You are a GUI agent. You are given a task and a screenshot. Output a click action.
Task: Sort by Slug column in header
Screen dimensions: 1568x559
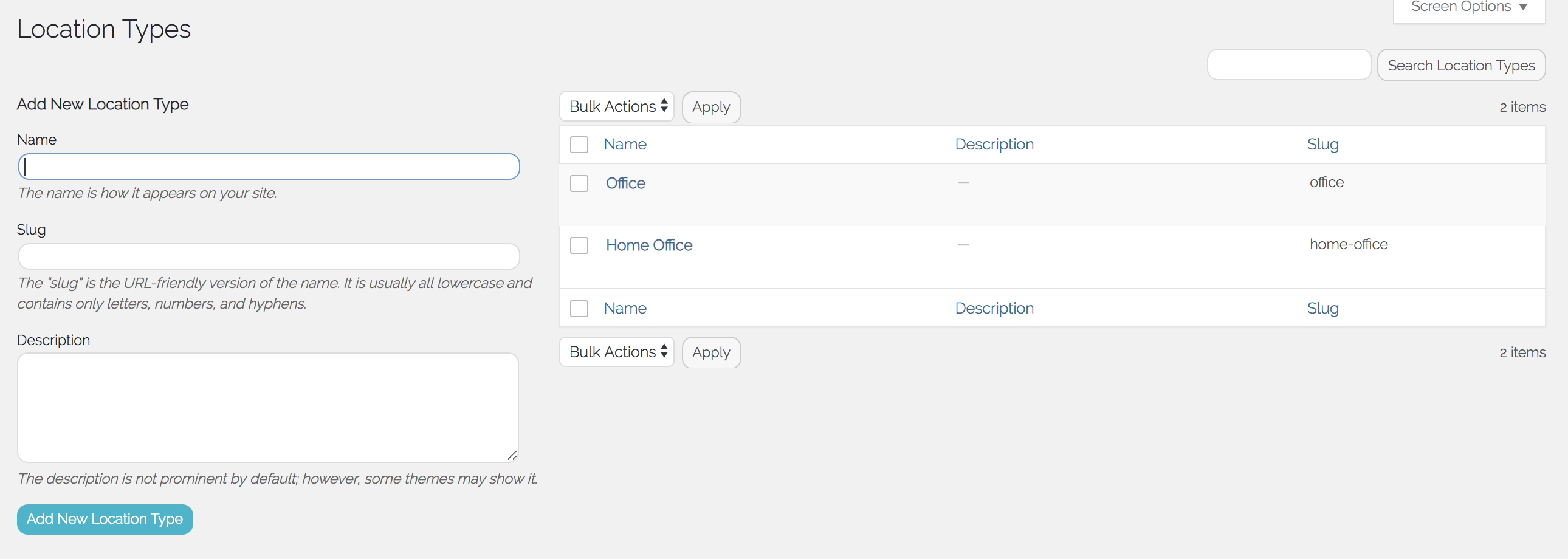click(x=1322, y=144)
